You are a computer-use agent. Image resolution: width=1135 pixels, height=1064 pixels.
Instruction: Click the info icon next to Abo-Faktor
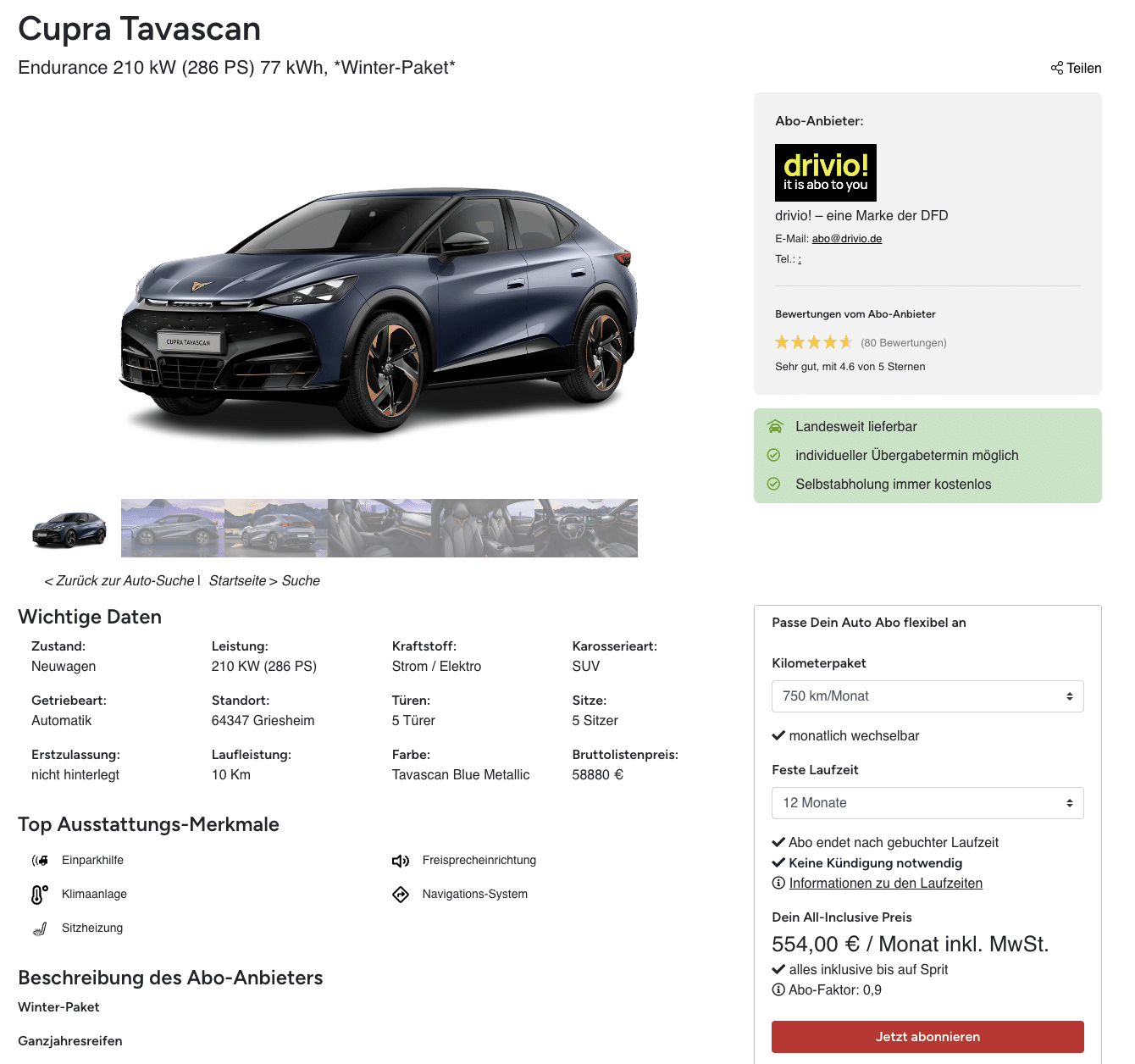[778, 989]
